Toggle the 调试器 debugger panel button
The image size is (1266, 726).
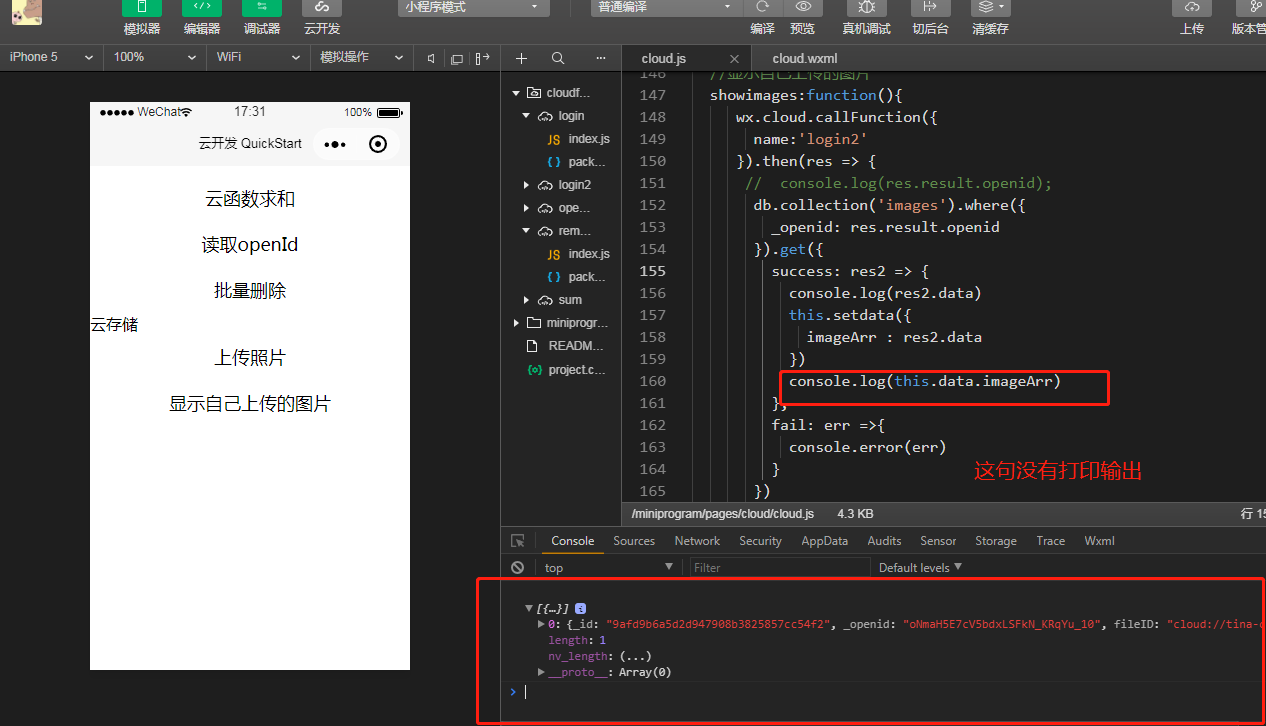[261, 8]
